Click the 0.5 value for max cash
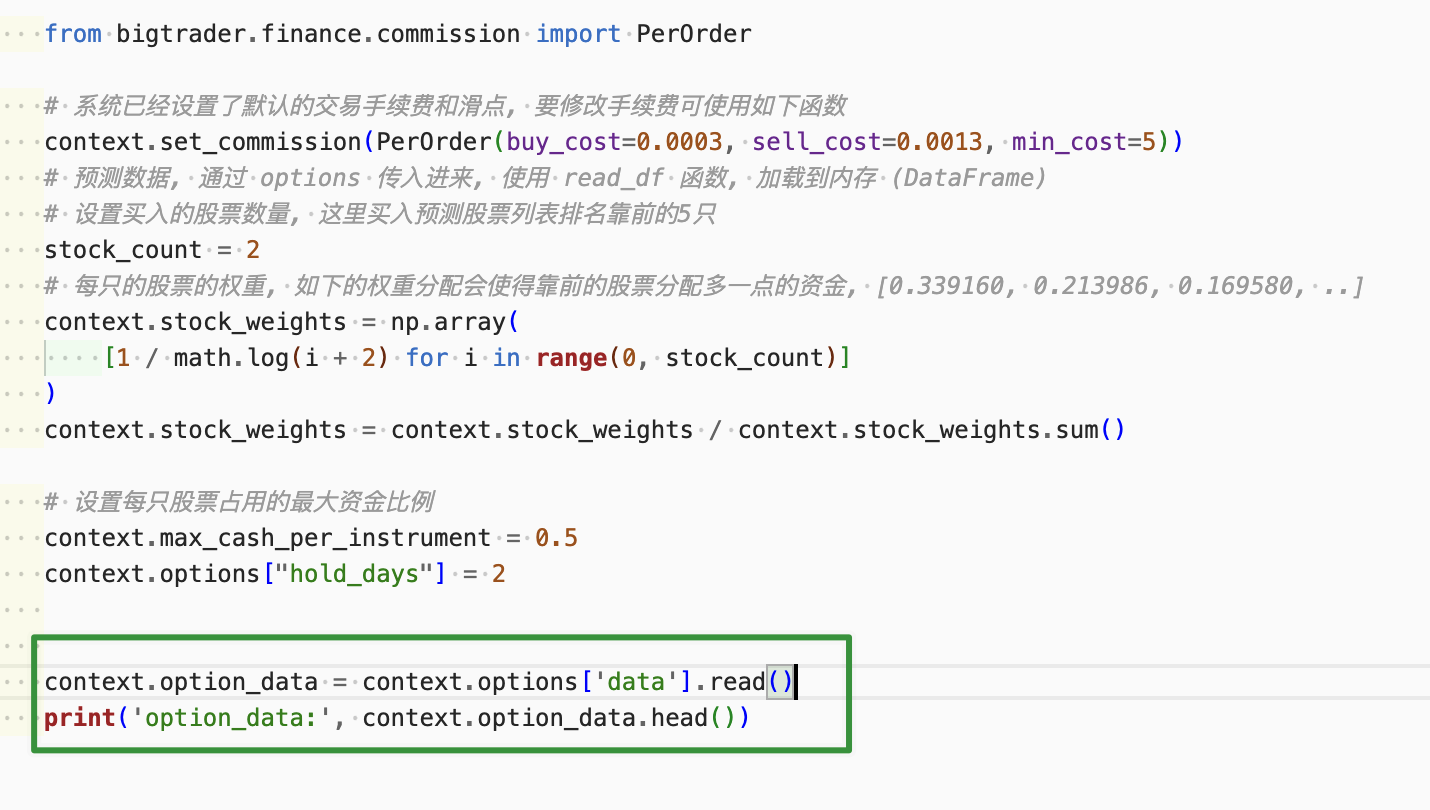This screenshot has height=810, width=1430. pos(556,538)
